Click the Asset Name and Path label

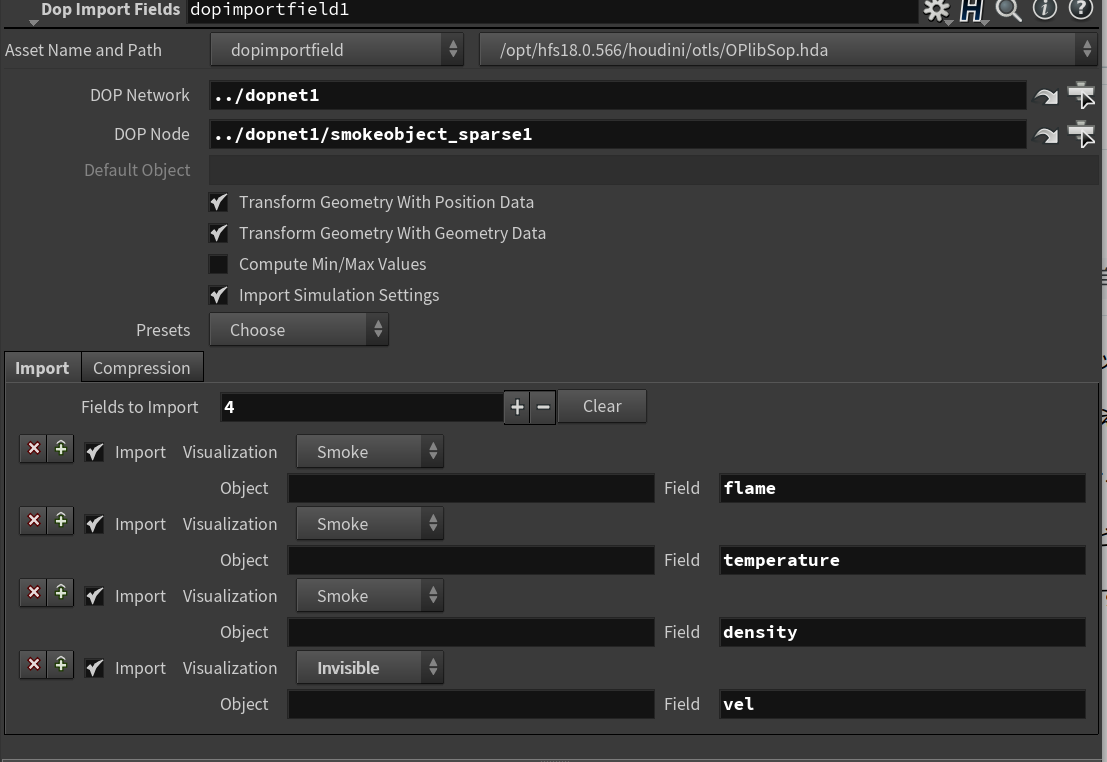pos(83,50)
